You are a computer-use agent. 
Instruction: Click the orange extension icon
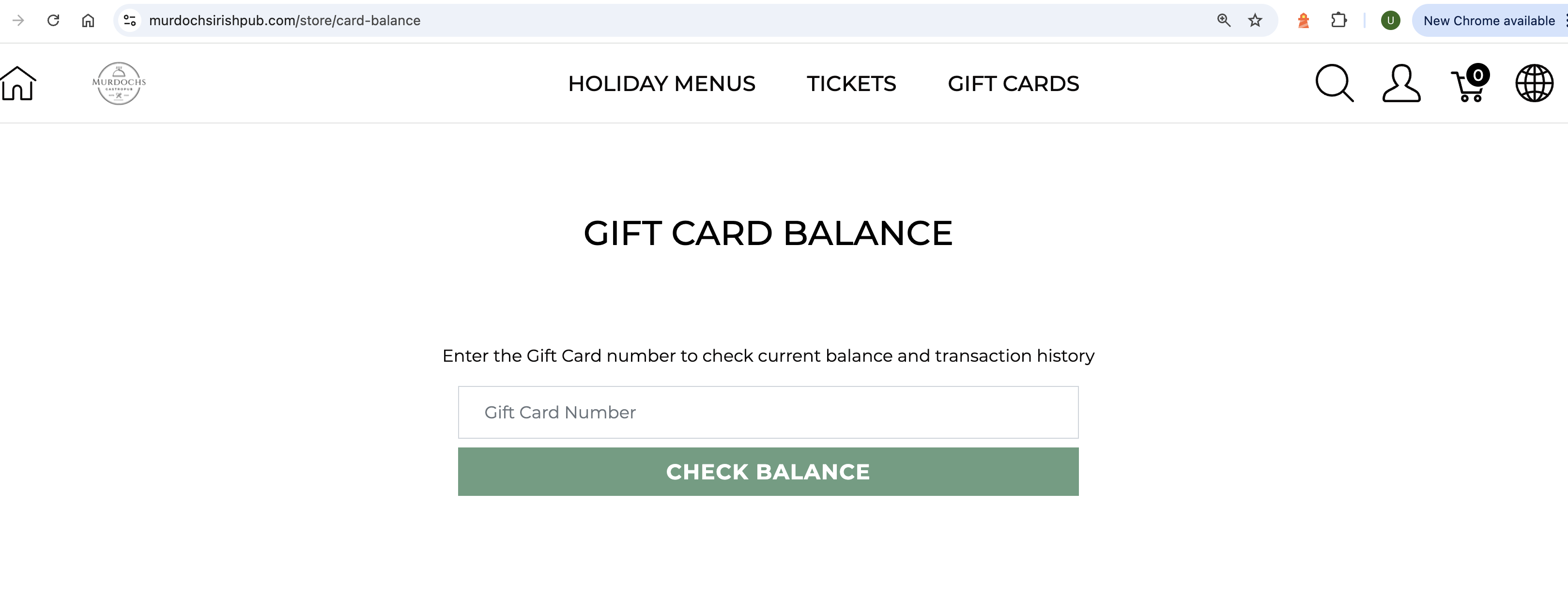[1303, 21]
